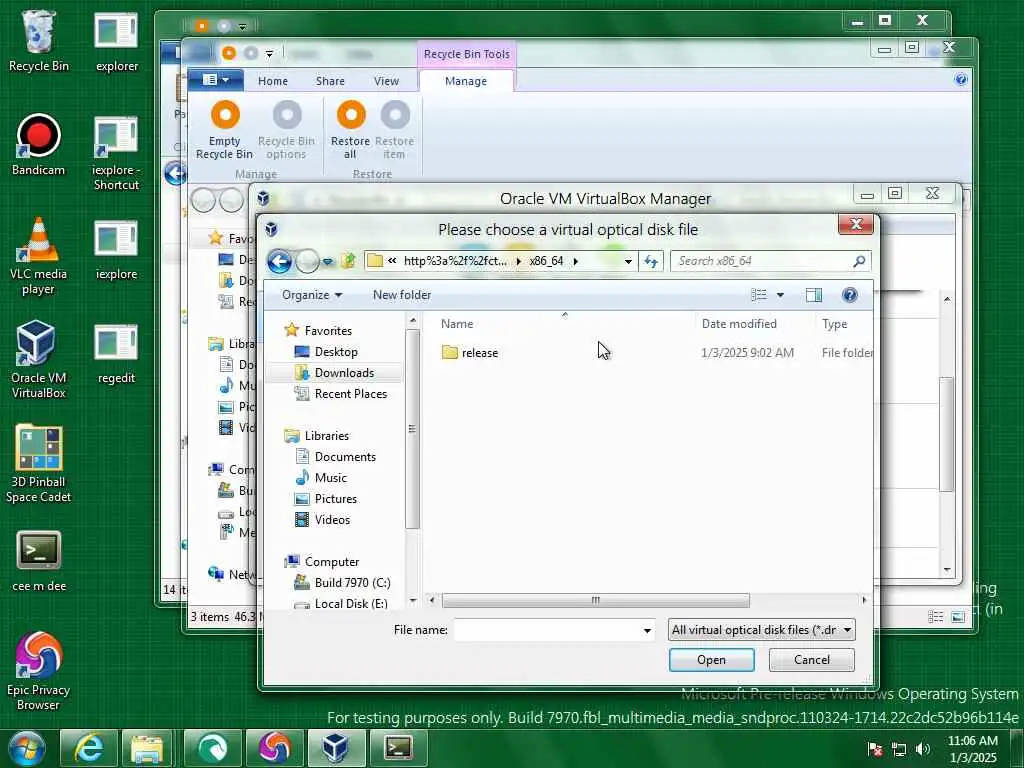Launch Bandicam from the desktop
This screenshot has height=768, width=1024.
[x=39, y=145]
